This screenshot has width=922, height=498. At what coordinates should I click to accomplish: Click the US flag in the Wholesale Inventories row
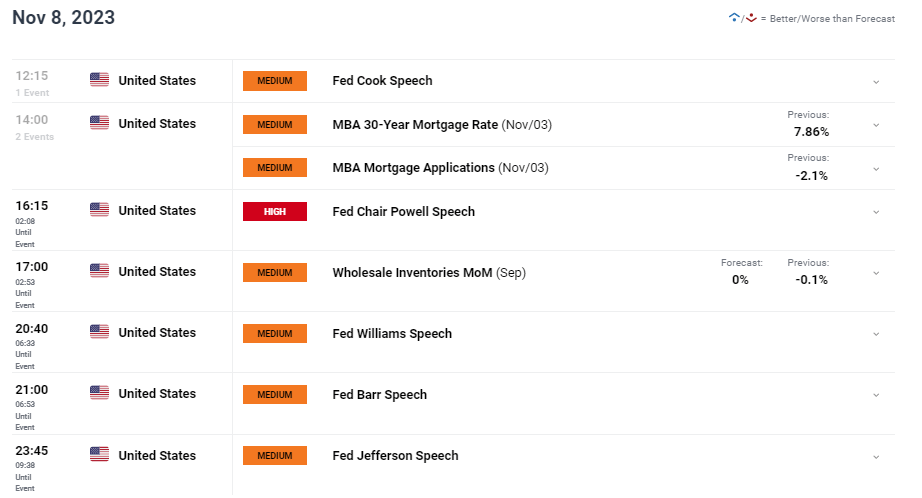(99, 270)
